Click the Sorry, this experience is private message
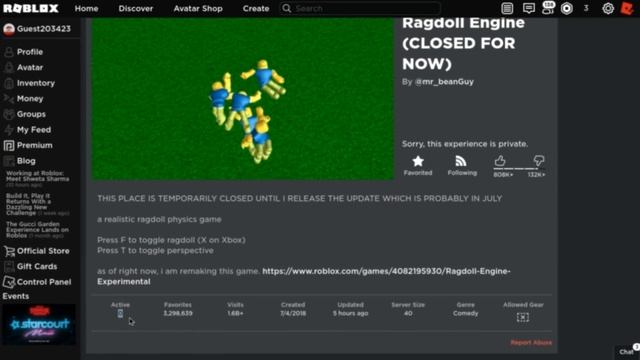 coord(464,144)
